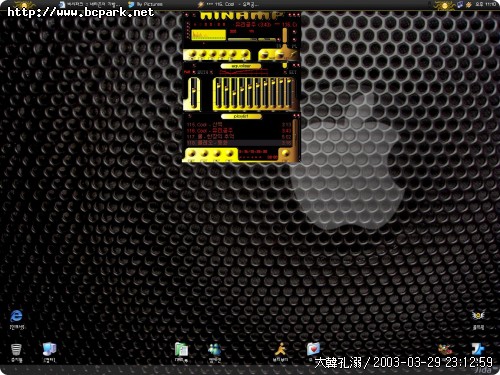Image resolution: width=500 pixels, height=375 pixels.
Task: Click the equalizer title bar label
Action: (241, 66)
